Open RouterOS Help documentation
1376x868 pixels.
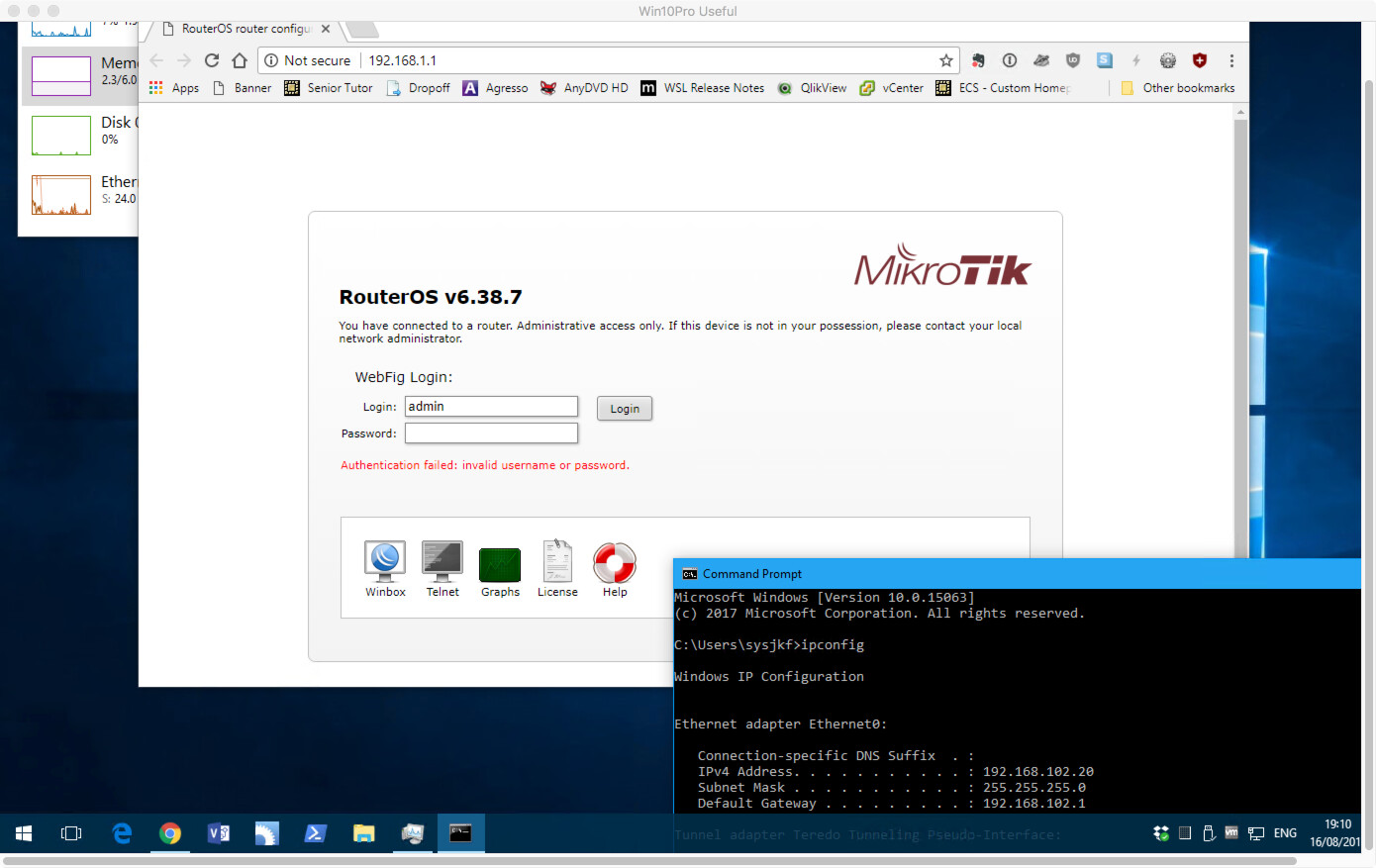tap(615, 561)
